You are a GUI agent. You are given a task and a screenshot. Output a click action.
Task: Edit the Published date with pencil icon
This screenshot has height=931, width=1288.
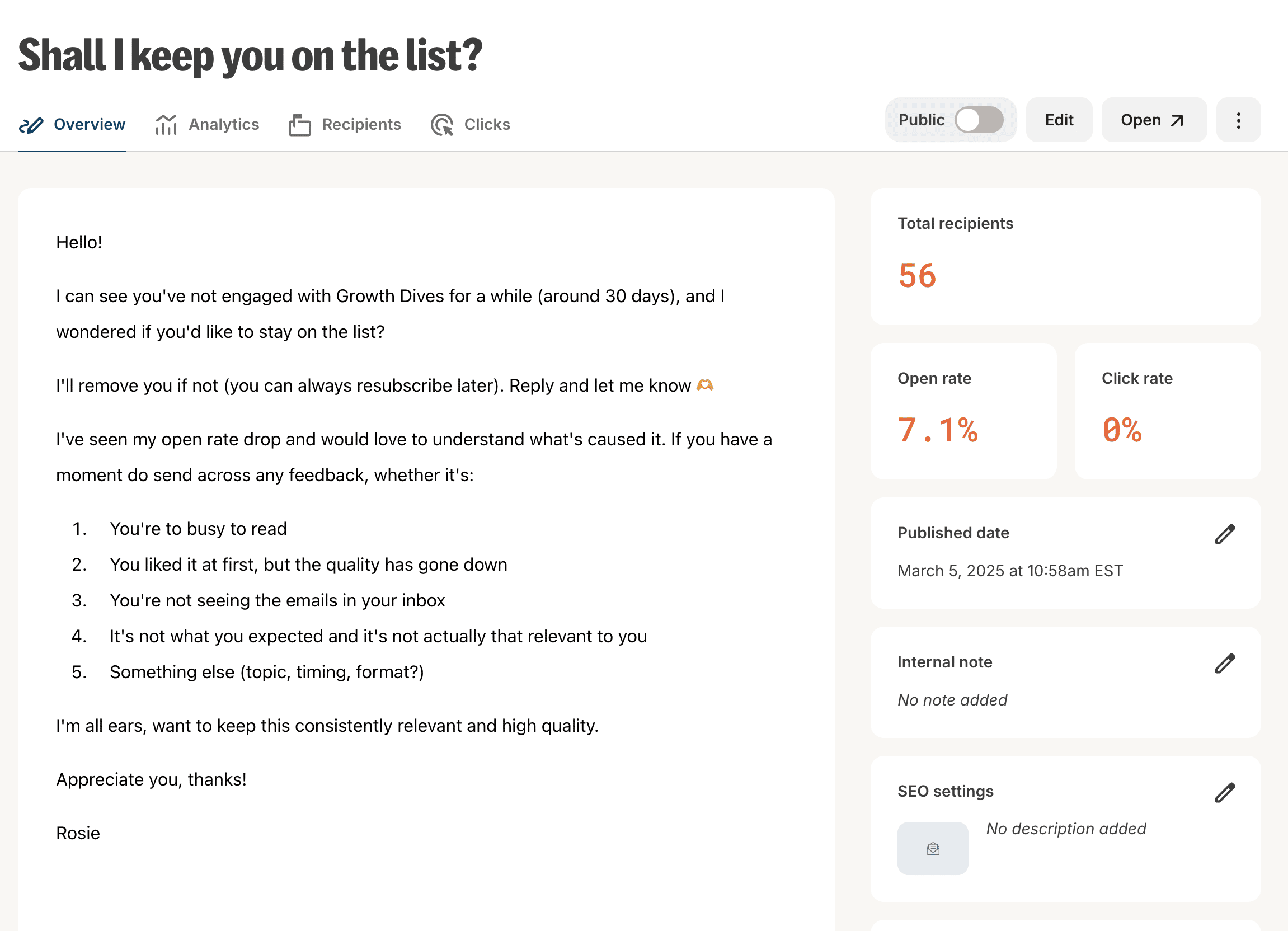1225,534
